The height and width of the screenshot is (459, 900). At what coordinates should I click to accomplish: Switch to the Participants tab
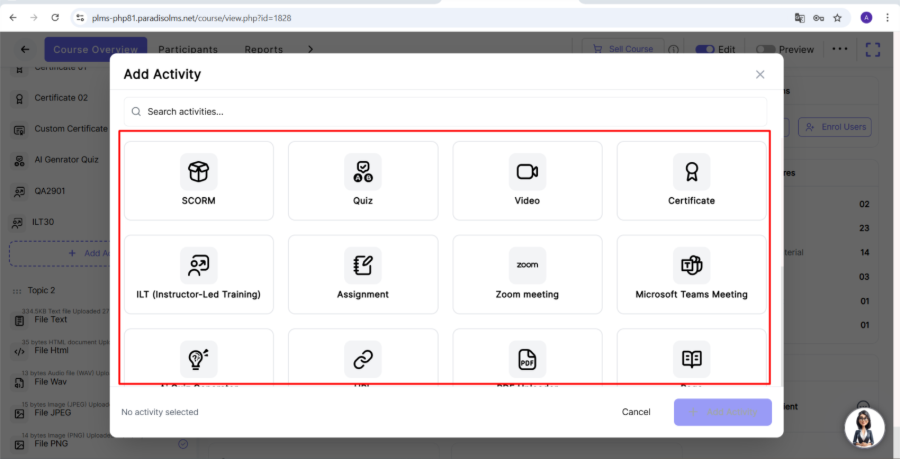[188, 49]
